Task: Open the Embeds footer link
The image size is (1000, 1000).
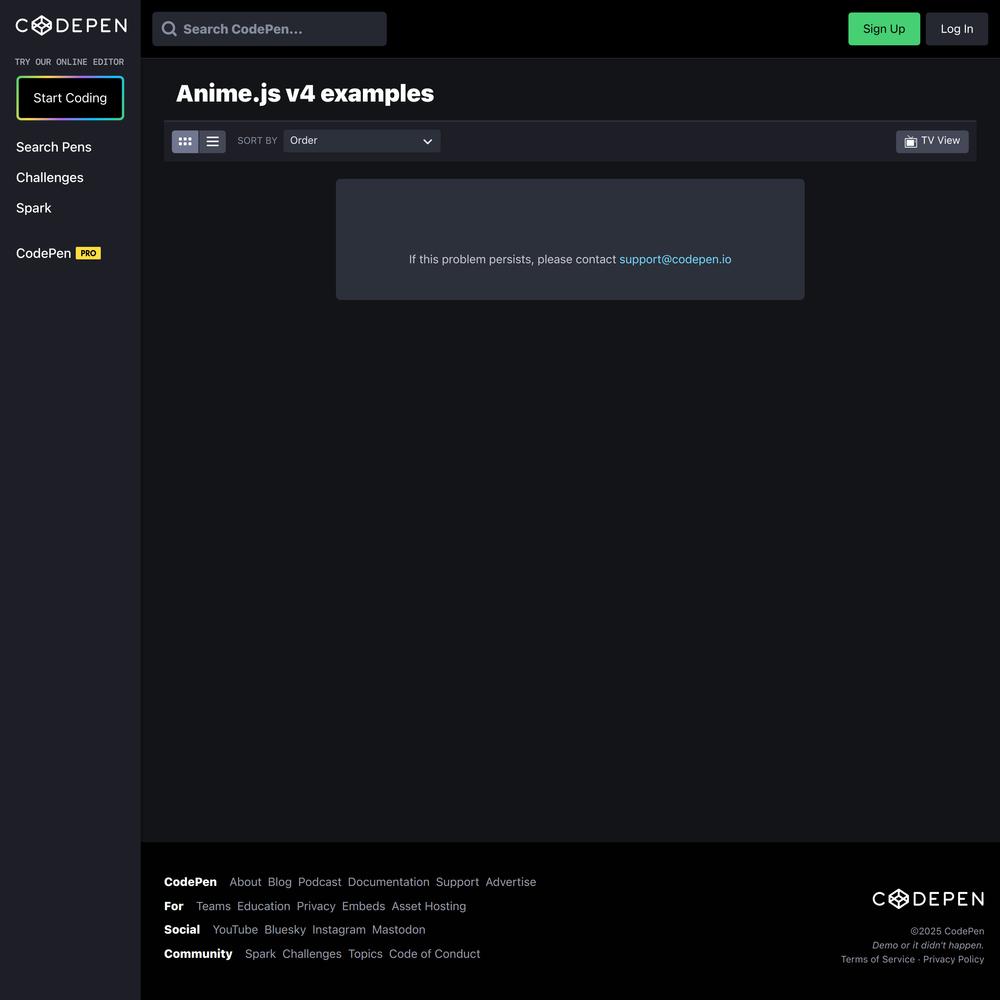Action: (364, 906)
